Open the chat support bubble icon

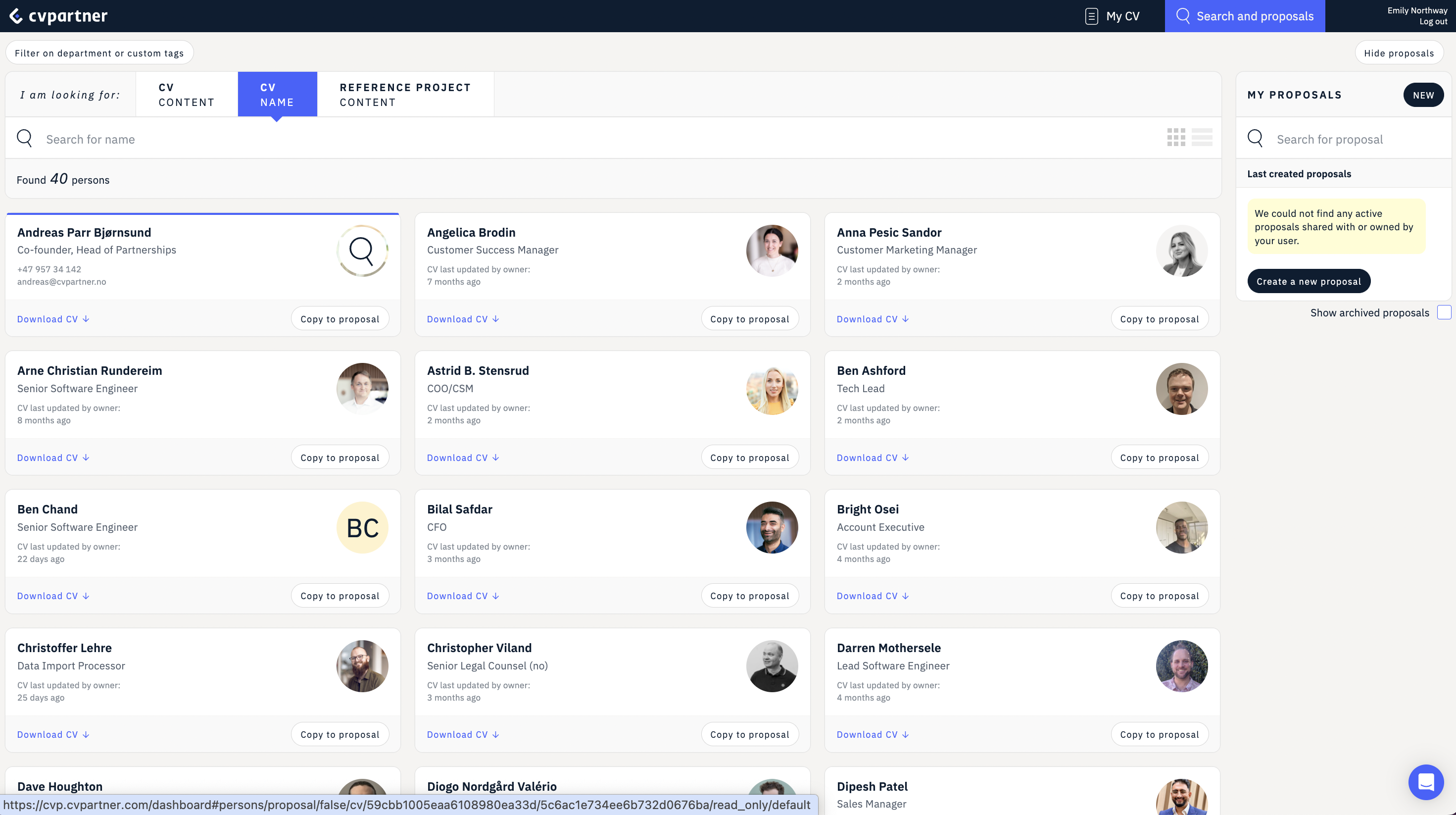coord(1426,782)
